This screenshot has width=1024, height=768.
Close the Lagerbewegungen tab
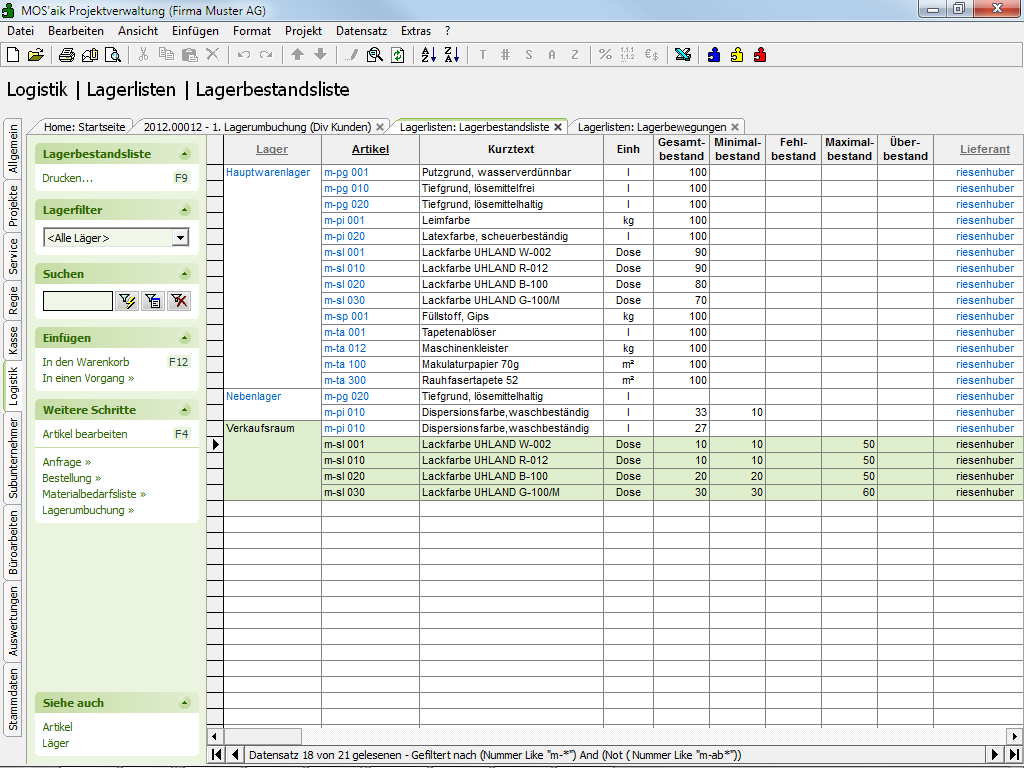(735, 127)
